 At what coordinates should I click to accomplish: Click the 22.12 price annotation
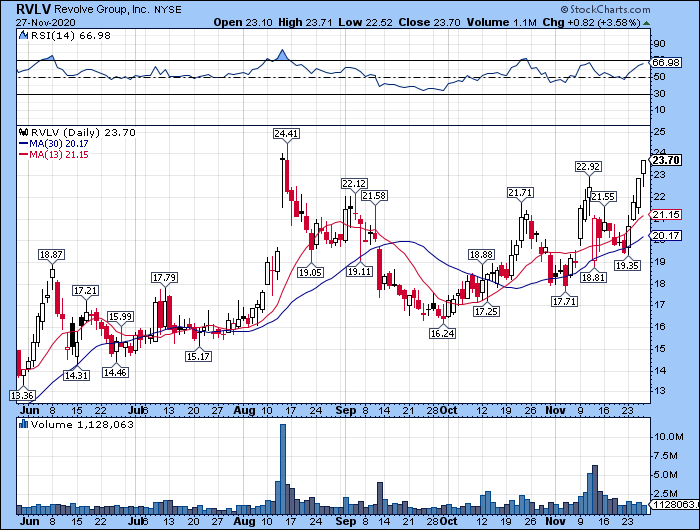[x=354, y=184]
